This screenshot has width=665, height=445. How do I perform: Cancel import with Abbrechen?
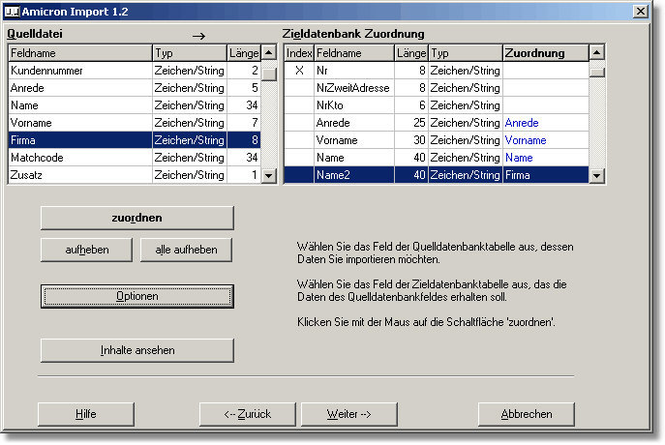pos(526,414)
